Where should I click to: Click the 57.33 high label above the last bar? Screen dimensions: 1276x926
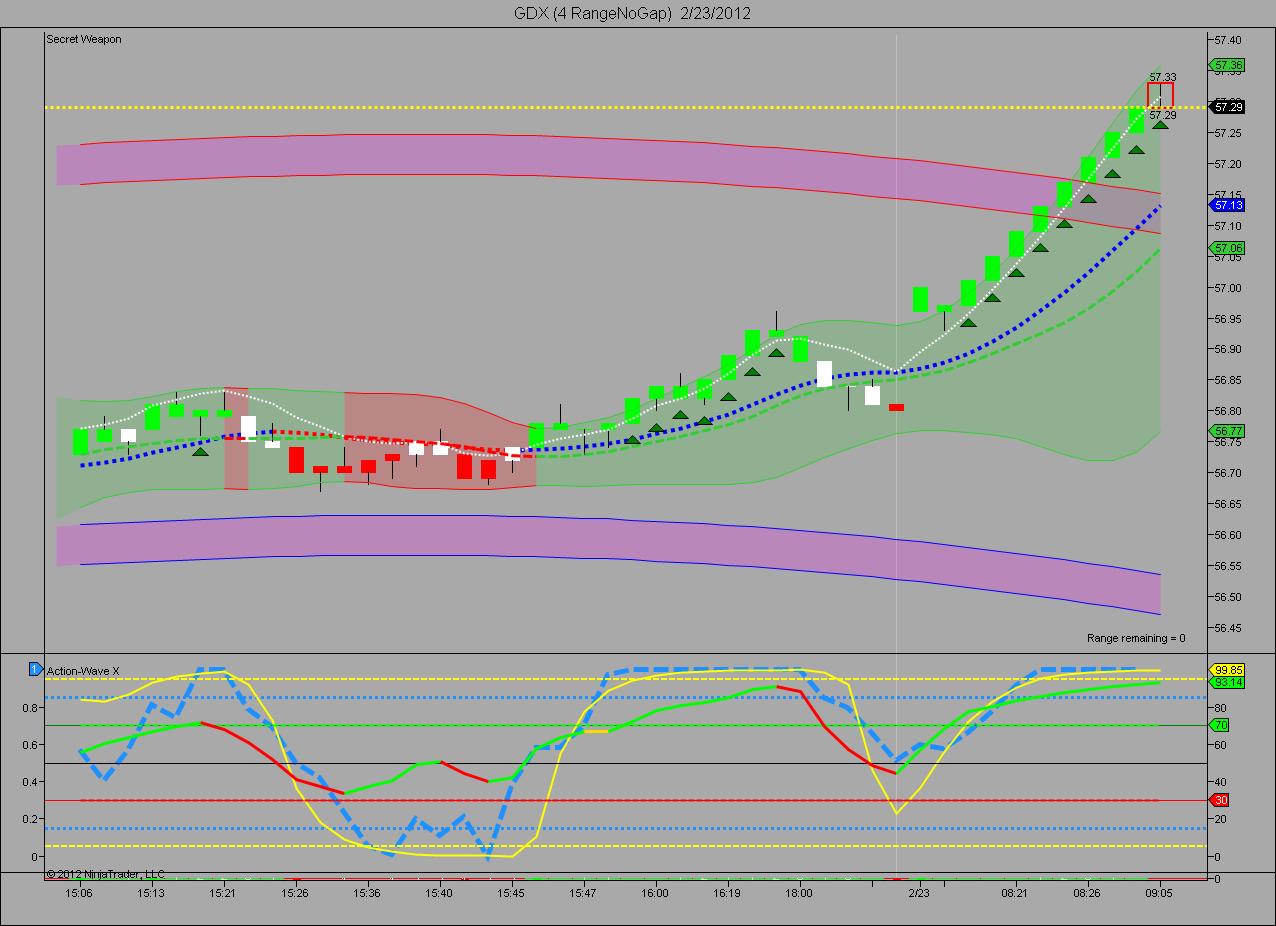tap(1162, 77)
